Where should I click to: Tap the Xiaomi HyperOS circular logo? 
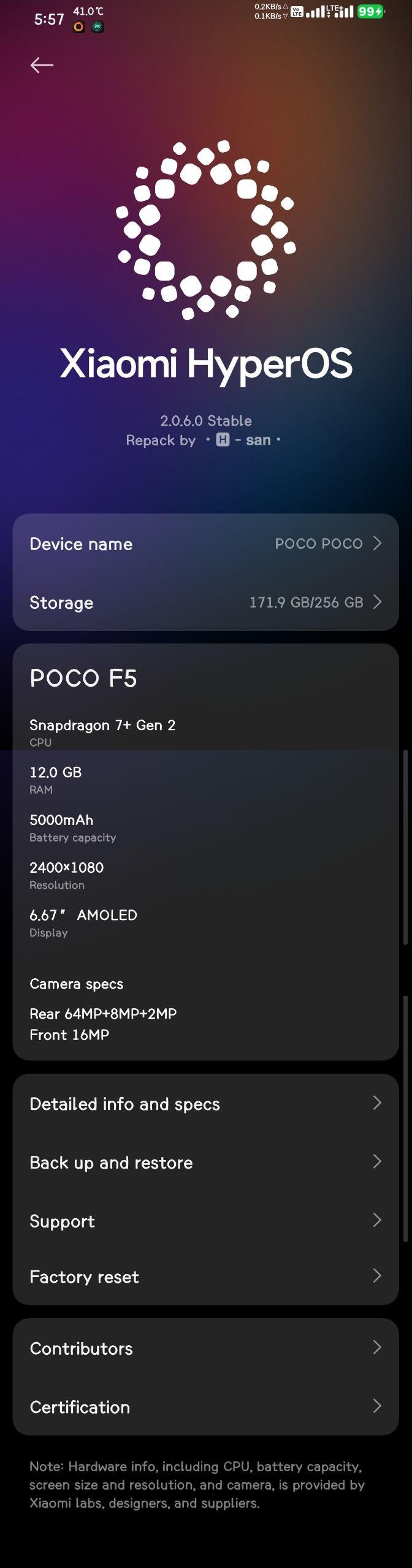206,230
